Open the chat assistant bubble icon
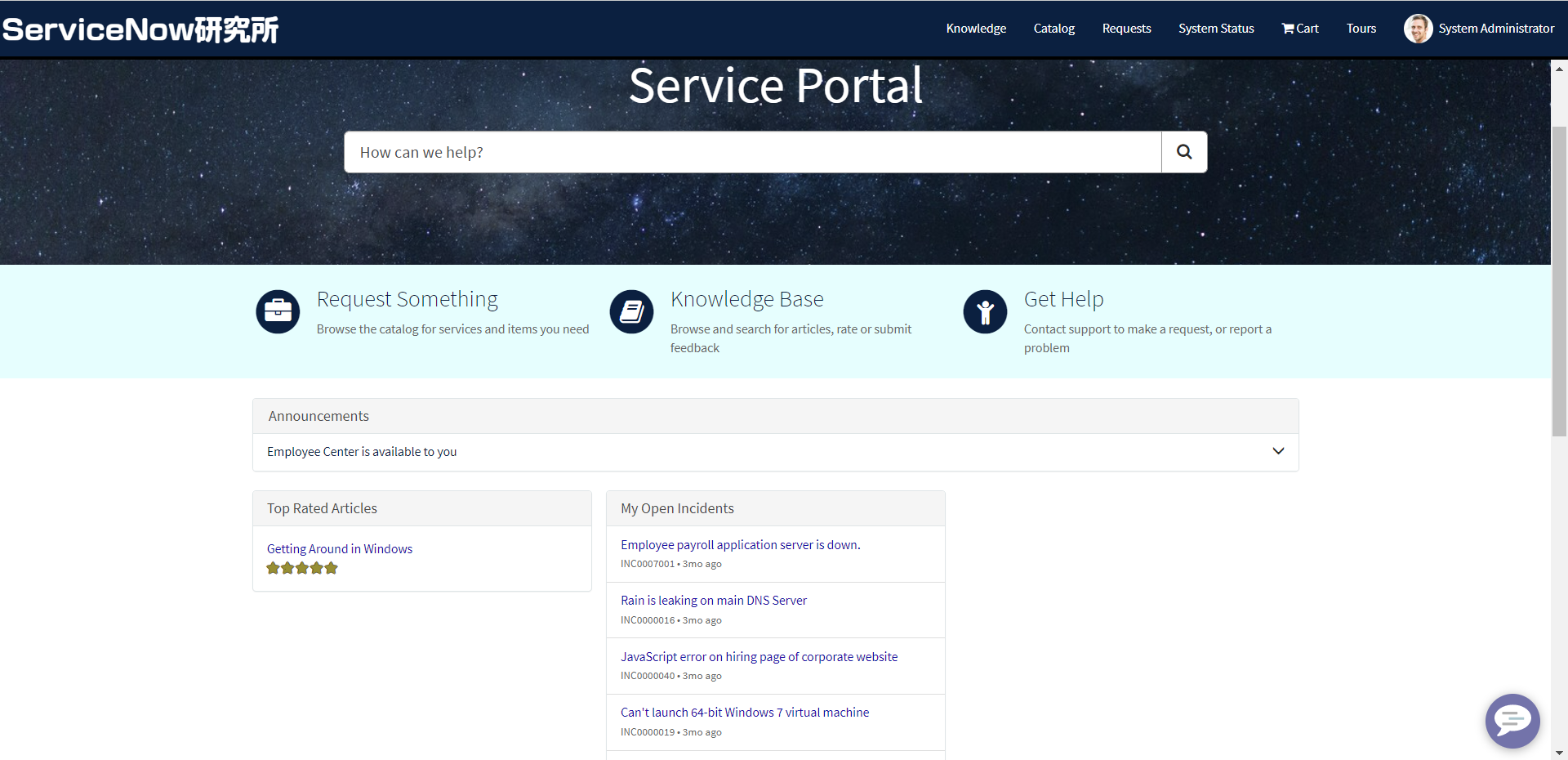1568x760 pixels. [1512, 721]
